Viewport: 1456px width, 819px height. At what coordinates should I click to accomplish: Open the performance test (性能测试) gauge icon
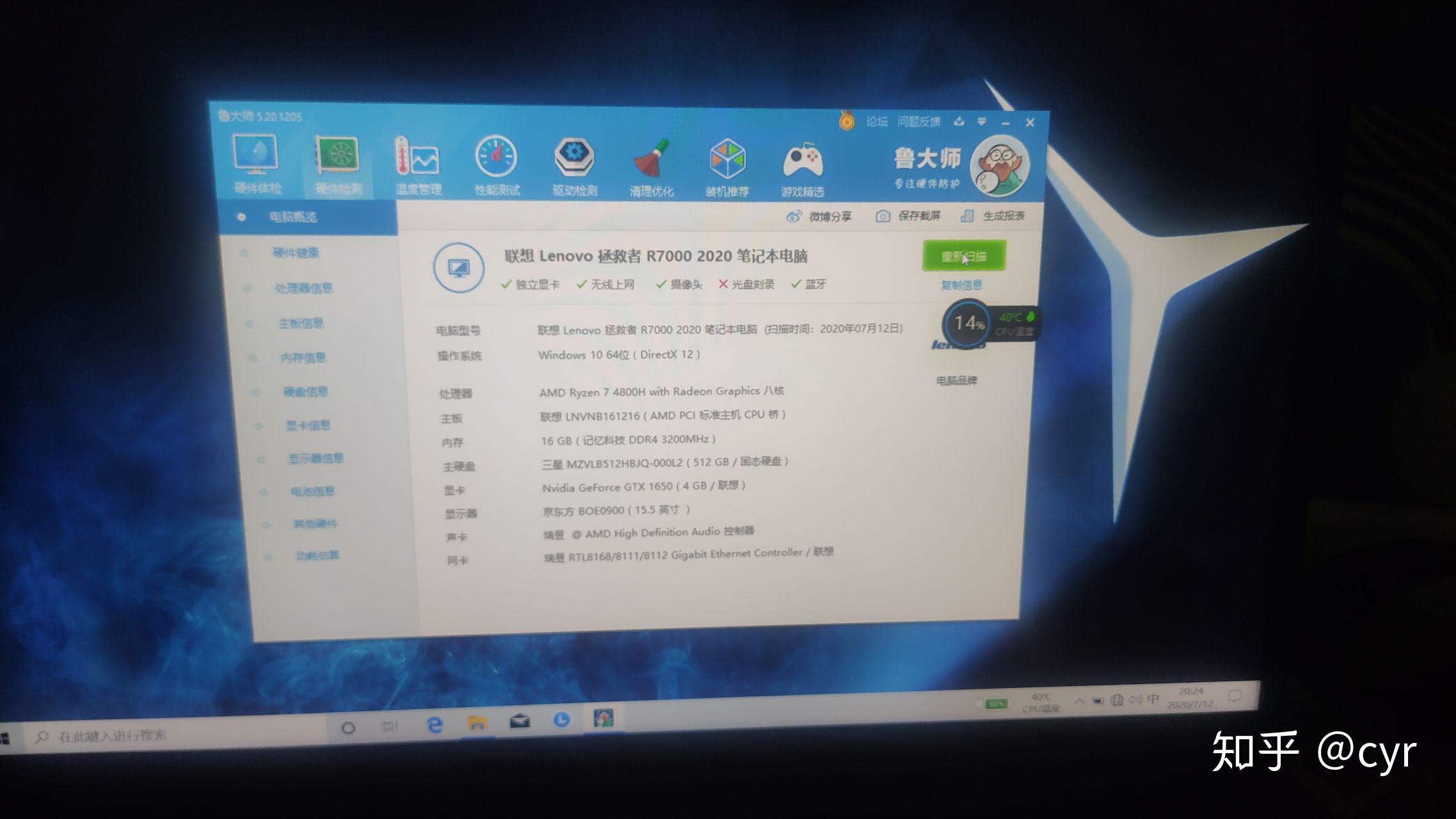coord(496,157)
